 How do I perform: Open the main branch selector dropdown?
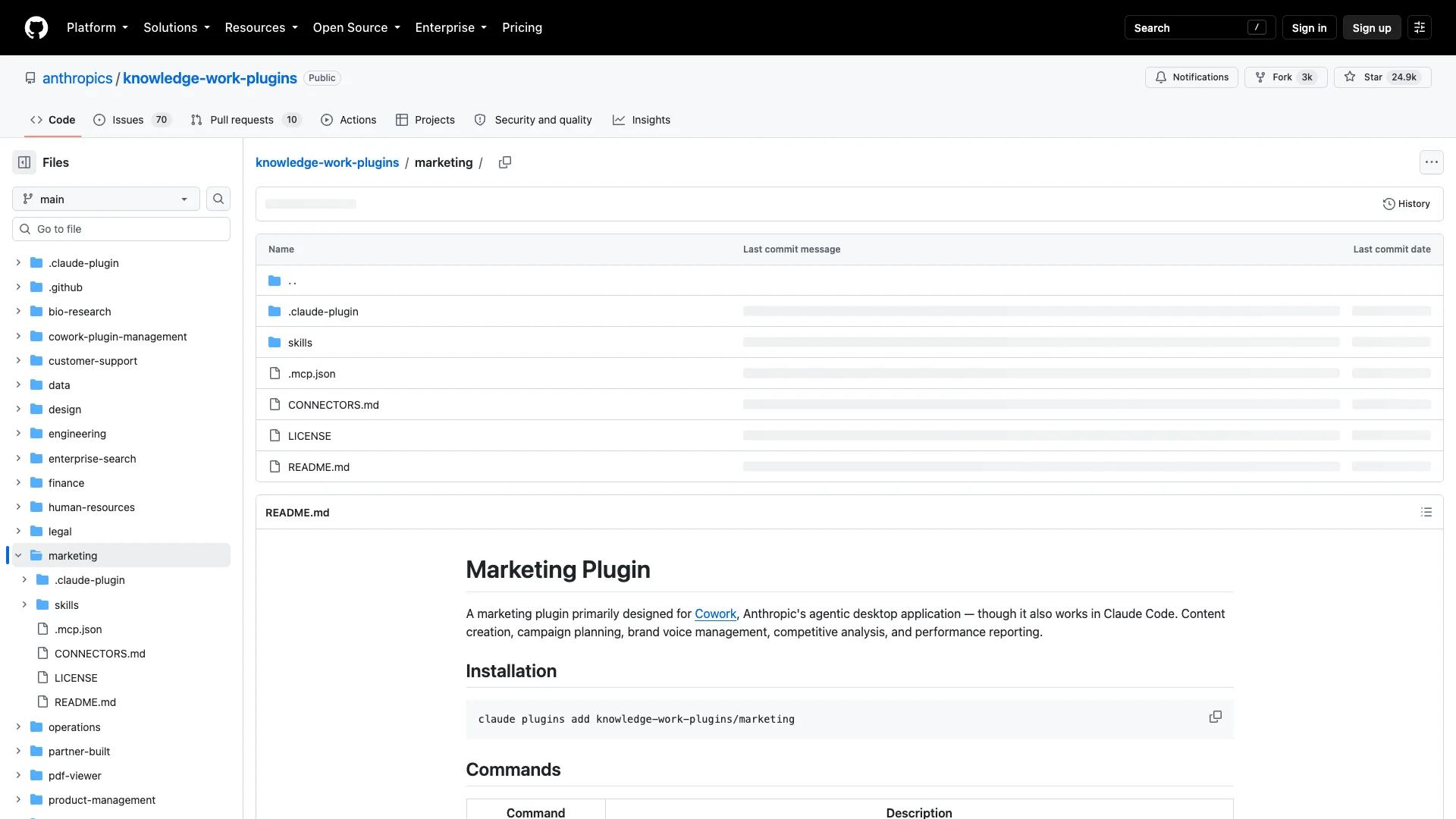(x=106, y=199)
